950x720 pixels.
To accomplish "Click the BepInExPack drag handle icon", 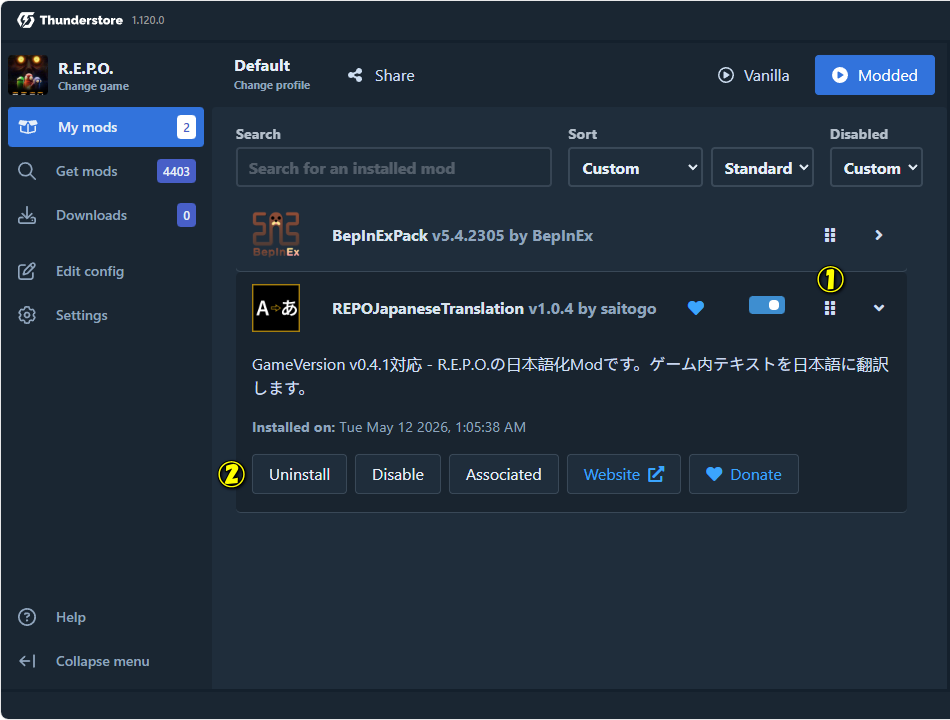I will tap(830, 235).
